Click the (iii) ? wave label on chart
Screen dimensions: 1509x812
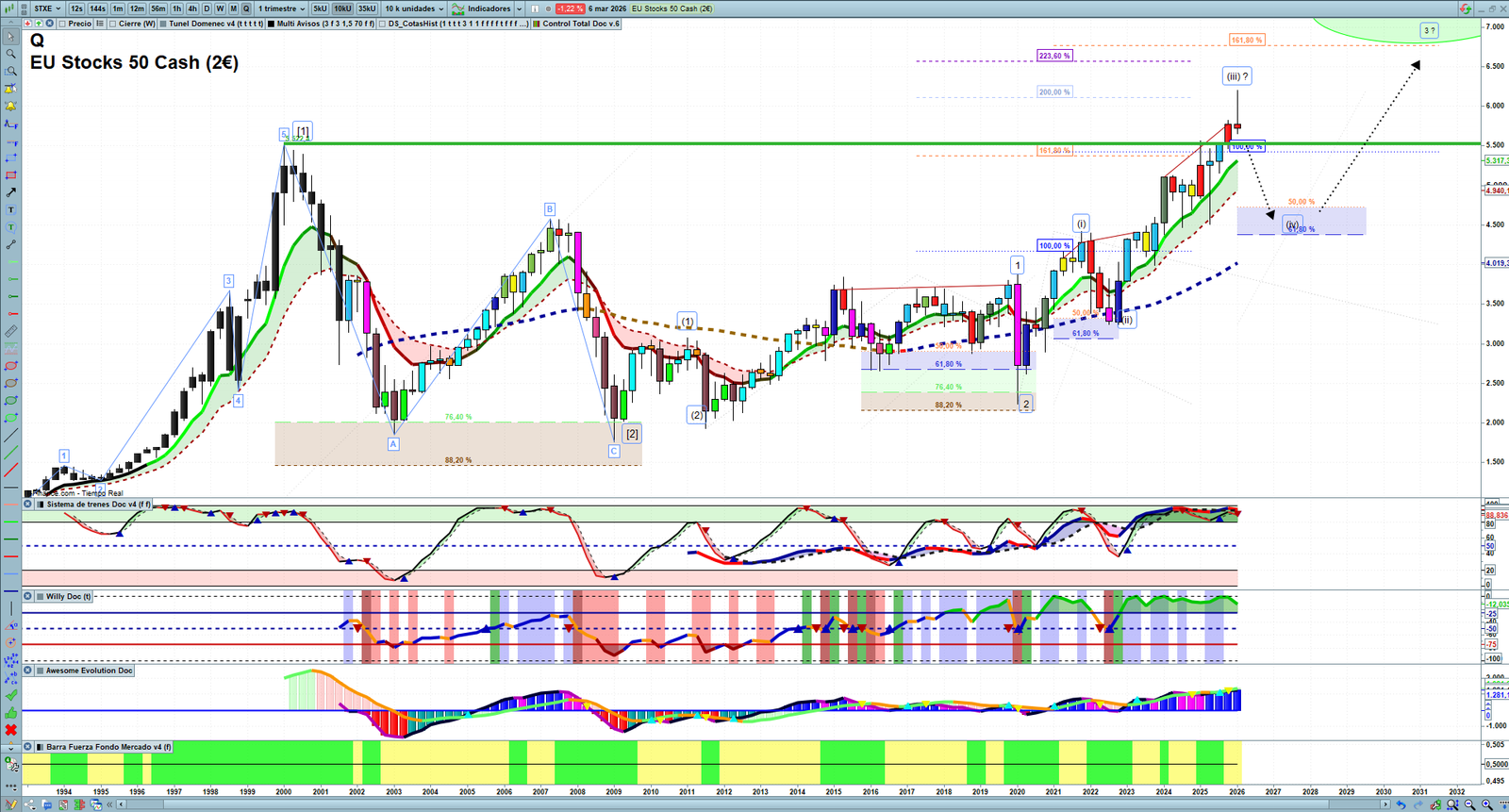[1236, 76]
